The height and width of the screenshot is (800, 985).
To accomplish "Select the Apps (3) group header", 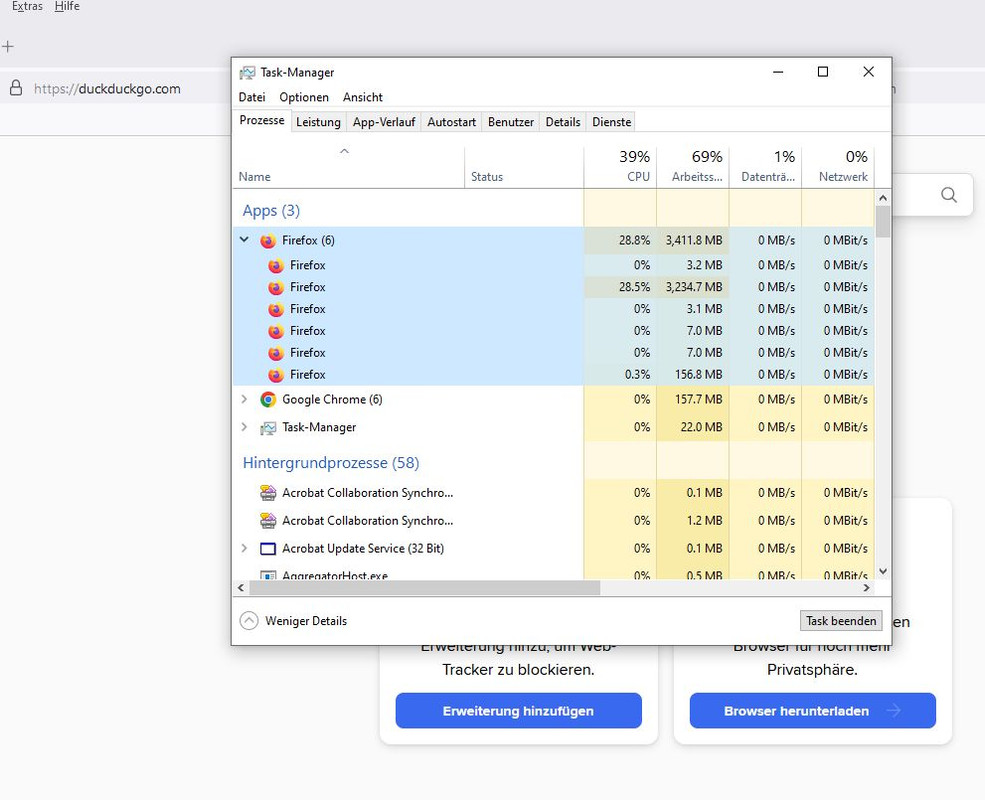I will click(x=271, y=210).
